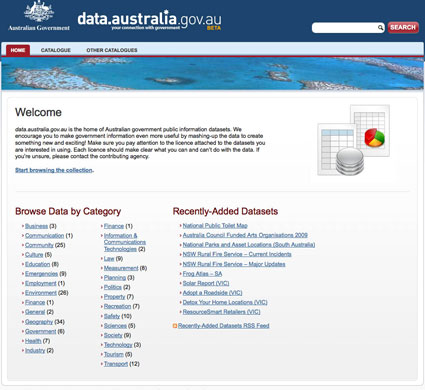Browse the Measurement category
This screenshot has width=425, height=390.
pyautogui.click(x=121, y=268)
